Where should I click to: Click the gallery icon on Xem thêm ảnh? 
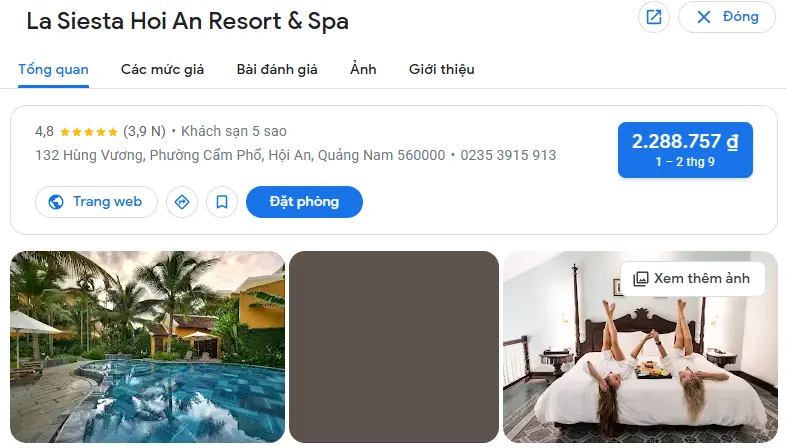pyautogui.click(x=641, y=279)
